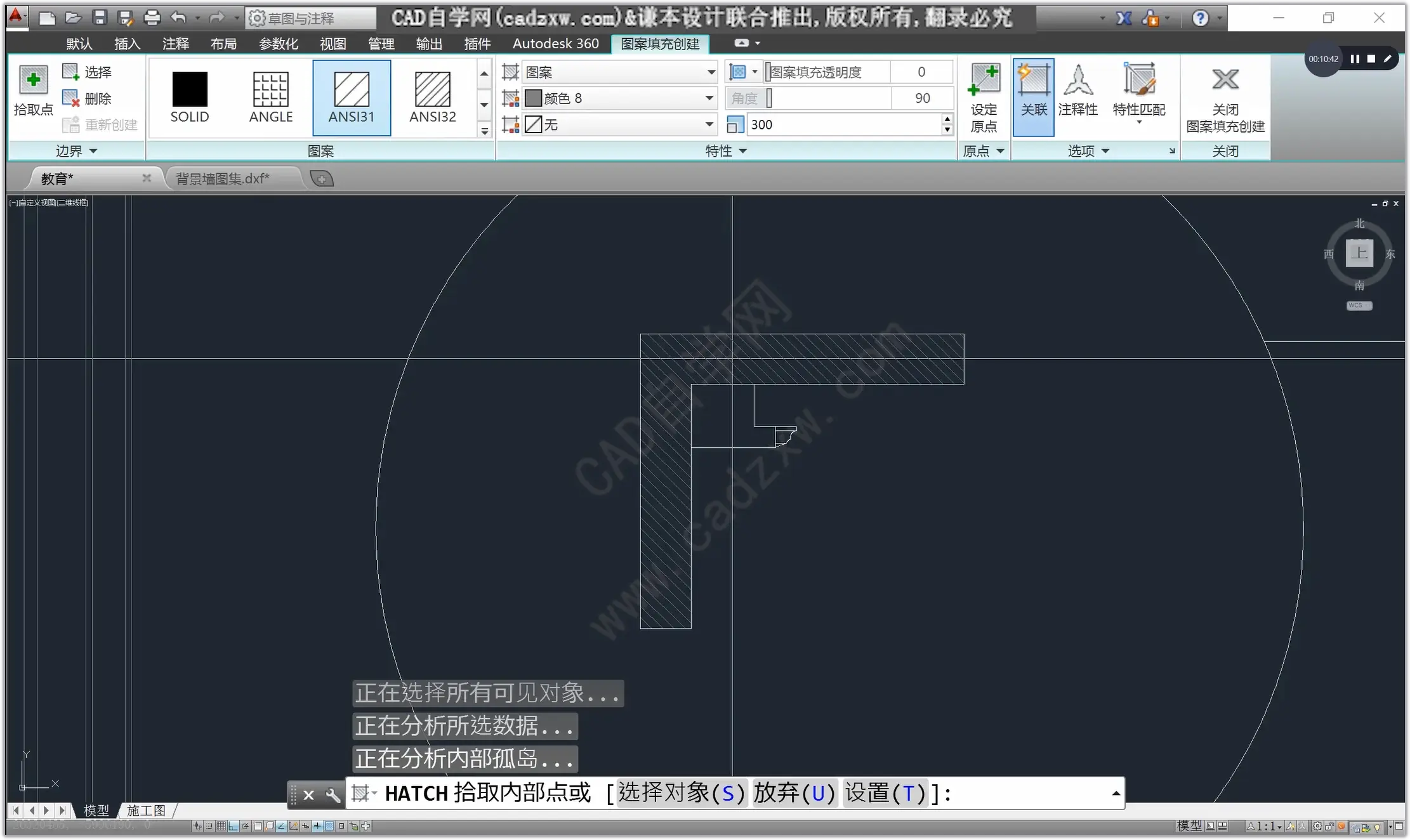Click the customize wrench icon on command line
This screenshot has height=840, width=1410.
(x=333, y=794)
